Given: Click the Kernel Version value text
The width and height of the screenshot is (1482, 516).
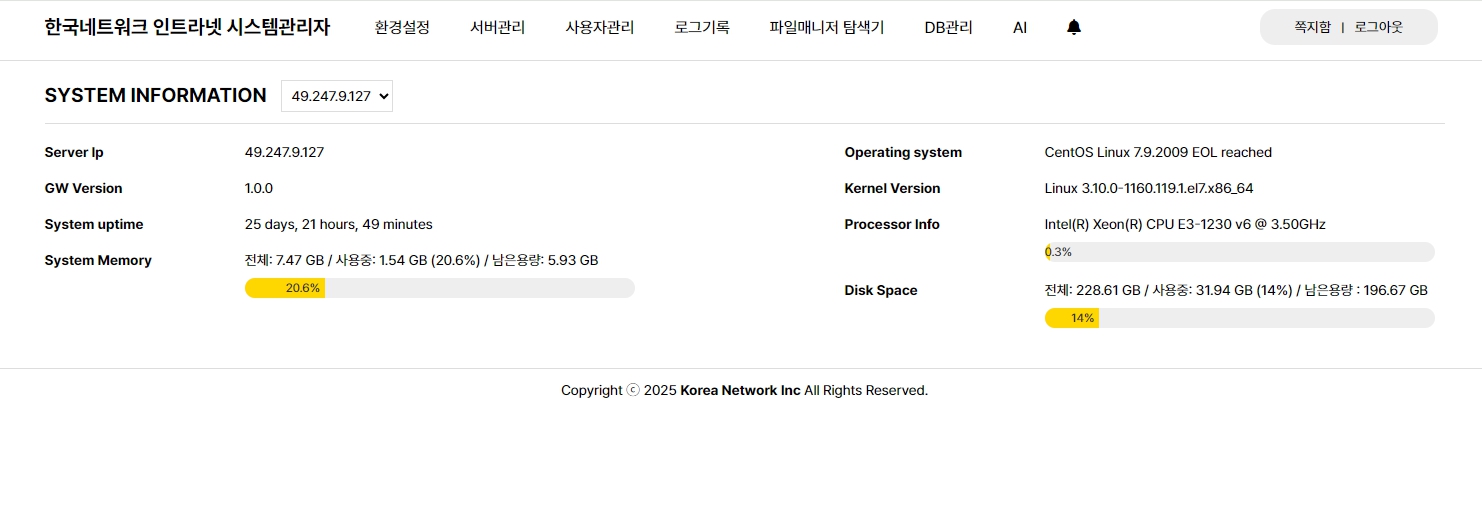Looking at the screenshot, I should (x=1148, y=188).
